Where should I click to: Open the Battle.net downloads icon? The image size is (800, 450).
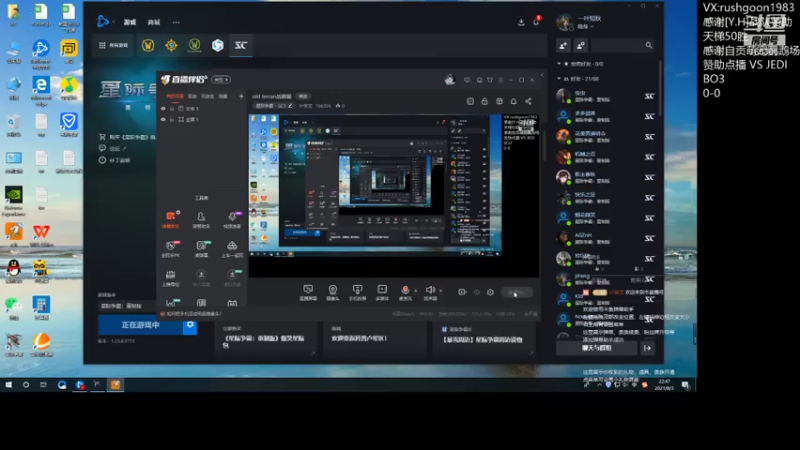pos(521,22)
